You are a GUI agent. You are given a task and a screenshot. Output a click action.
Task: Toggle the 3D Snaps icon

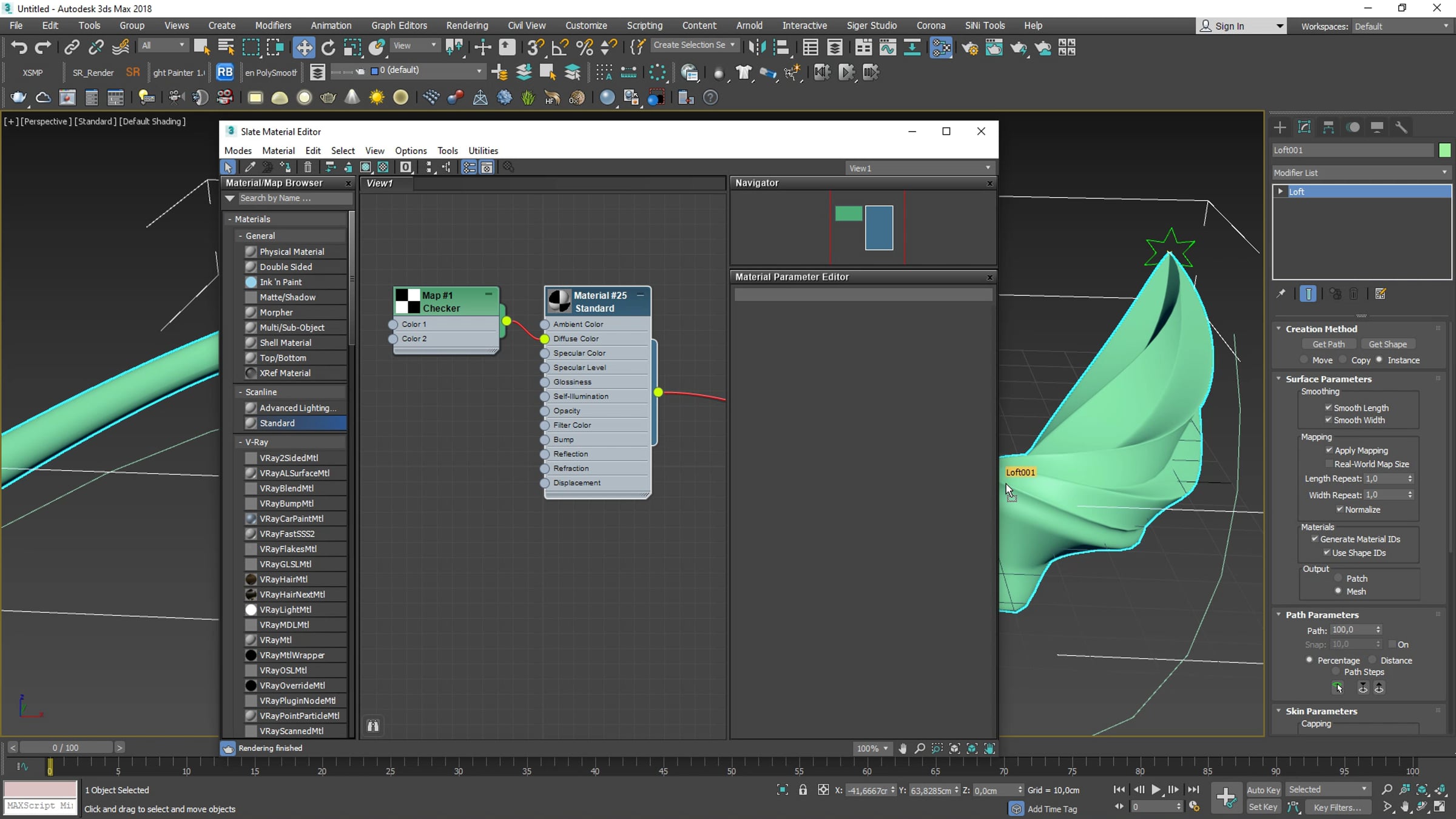[x=535, y=47]
